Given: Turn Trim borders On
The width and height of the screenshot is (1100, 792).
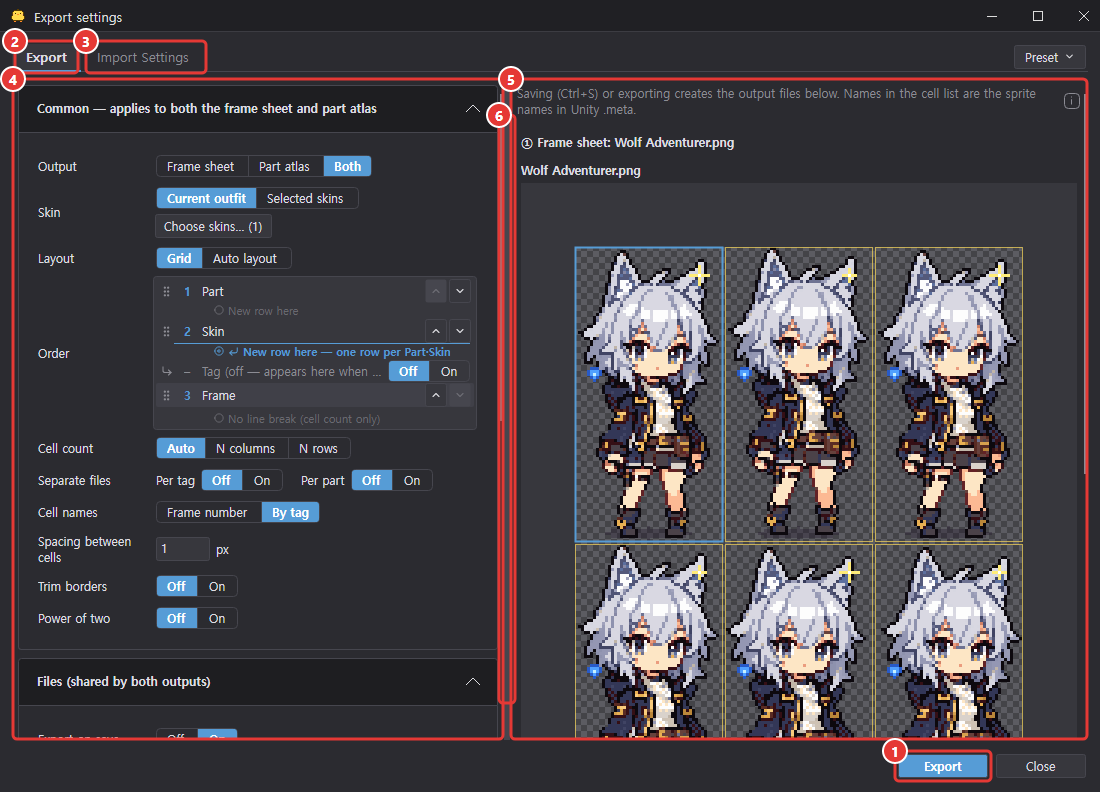Looking at the screenshot, I should (x=217, y=586).
